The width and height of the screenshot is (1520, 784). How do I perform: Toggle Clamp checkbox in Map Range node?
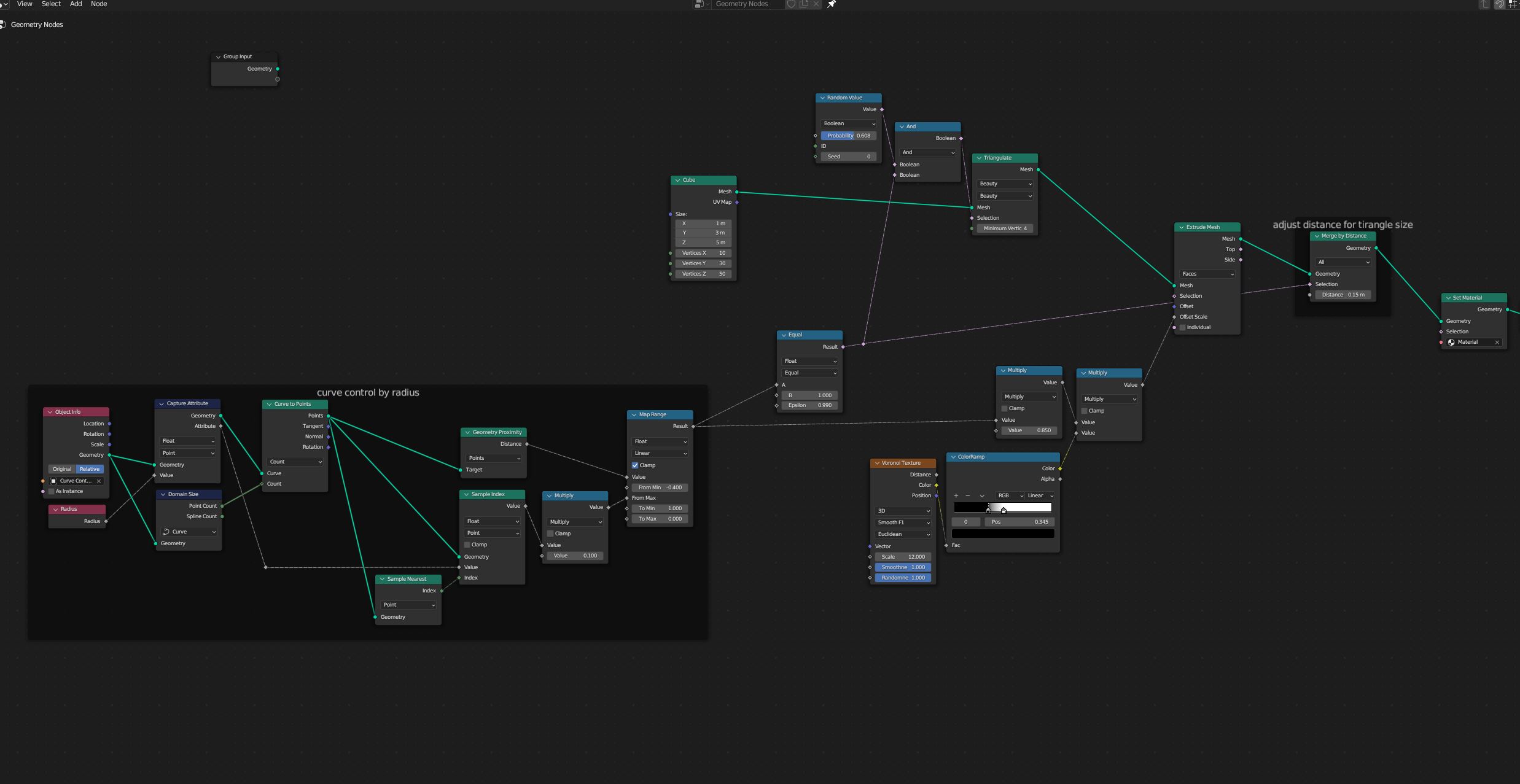click(635, 465)
